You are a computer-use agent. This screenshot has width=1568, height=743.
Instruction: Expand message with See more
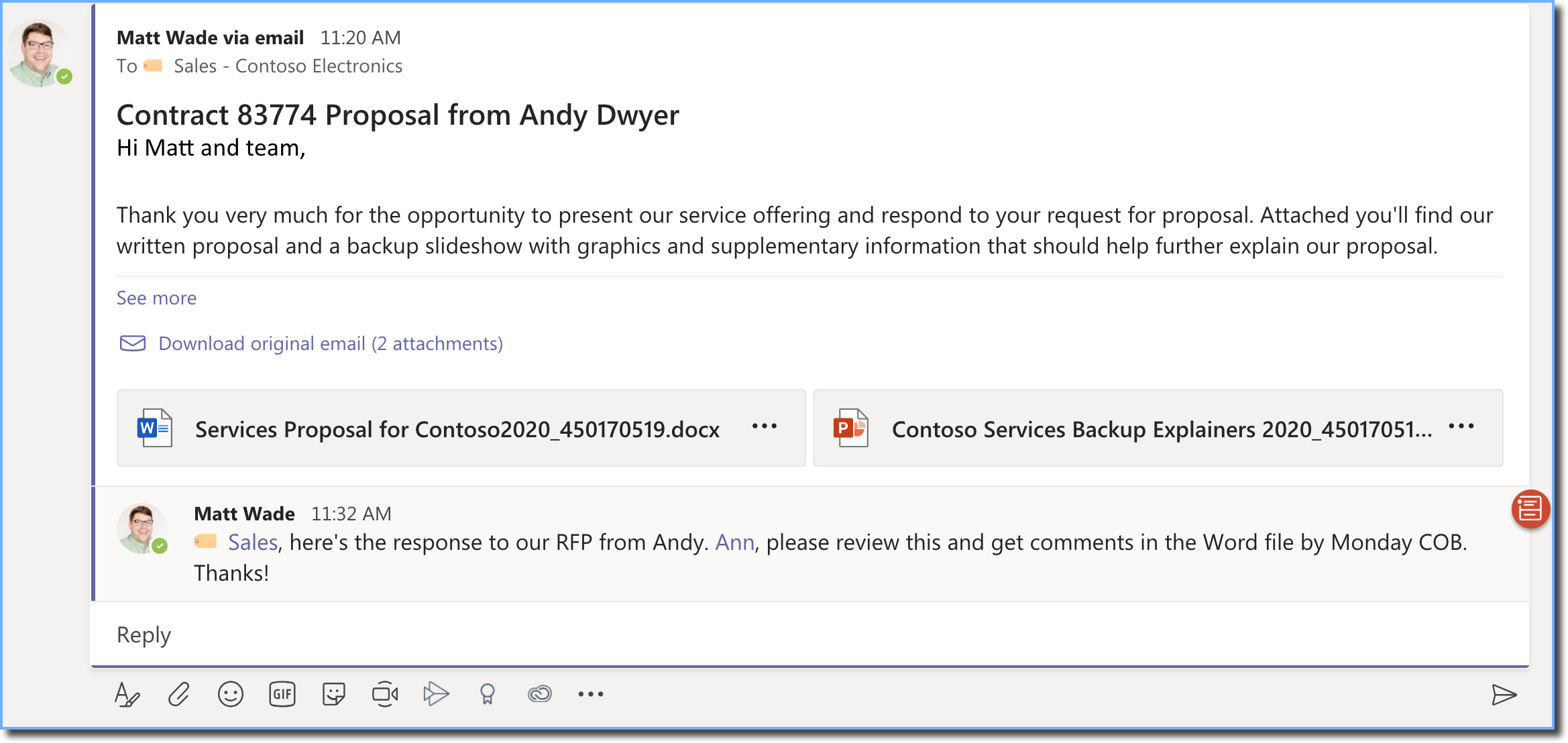click(156, 298)
